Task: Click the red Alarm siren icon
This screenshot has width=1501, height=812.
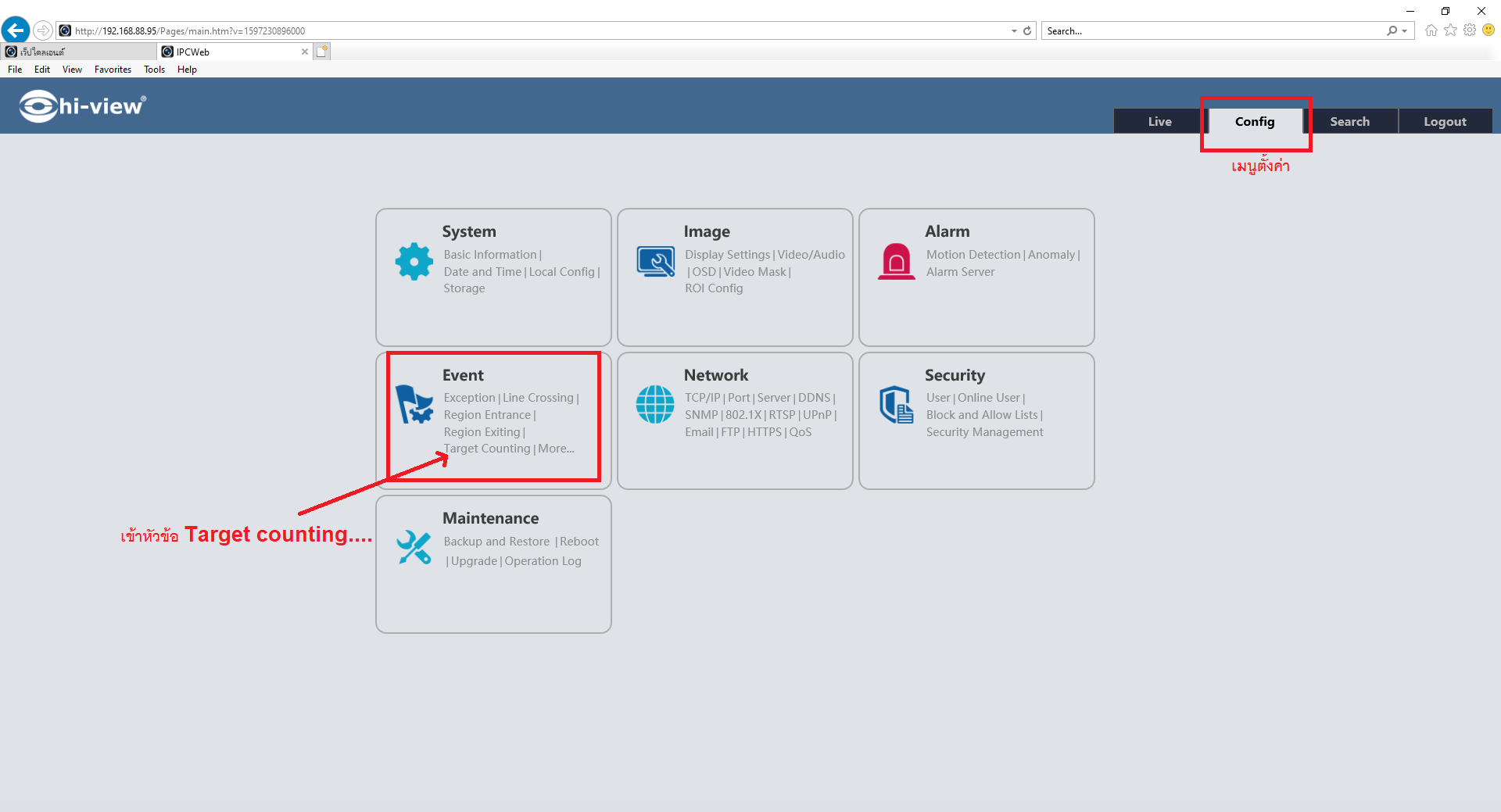Action: point(896,262)
